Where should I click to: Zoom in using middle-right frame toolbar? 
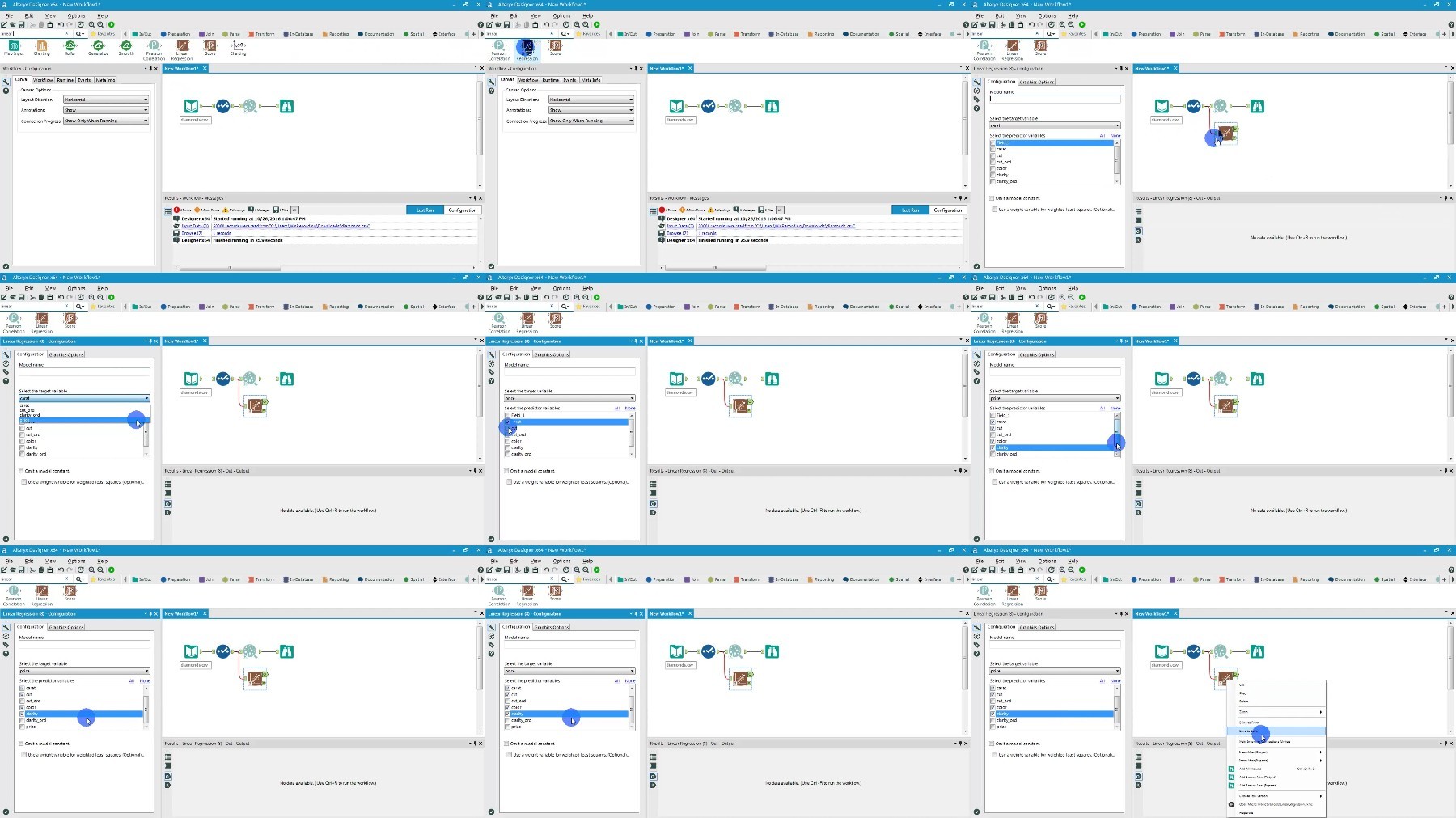(x=1062, y=297)
